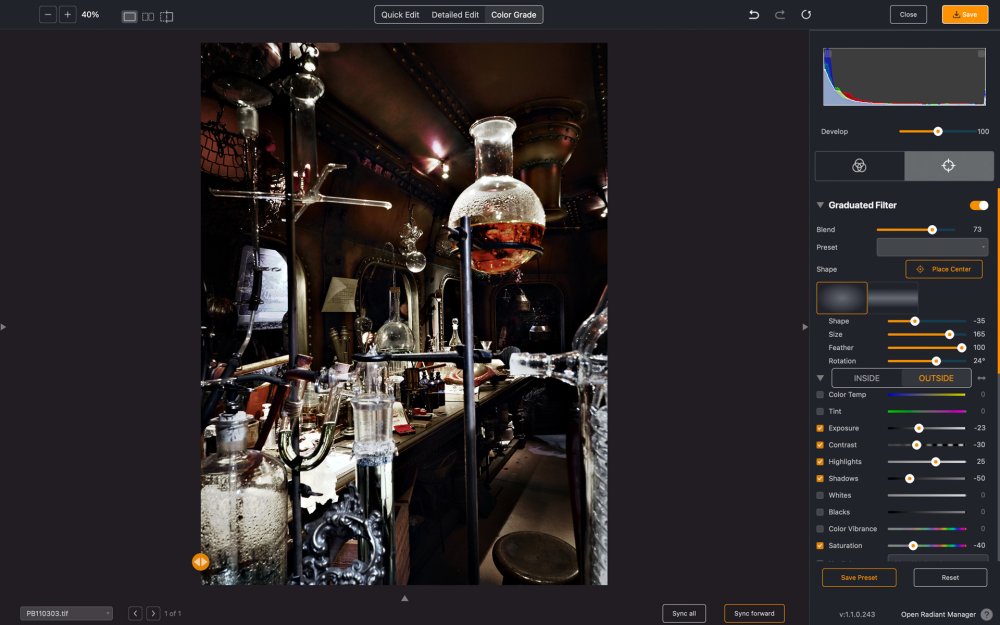Expand the left side panel arrow

3,327
